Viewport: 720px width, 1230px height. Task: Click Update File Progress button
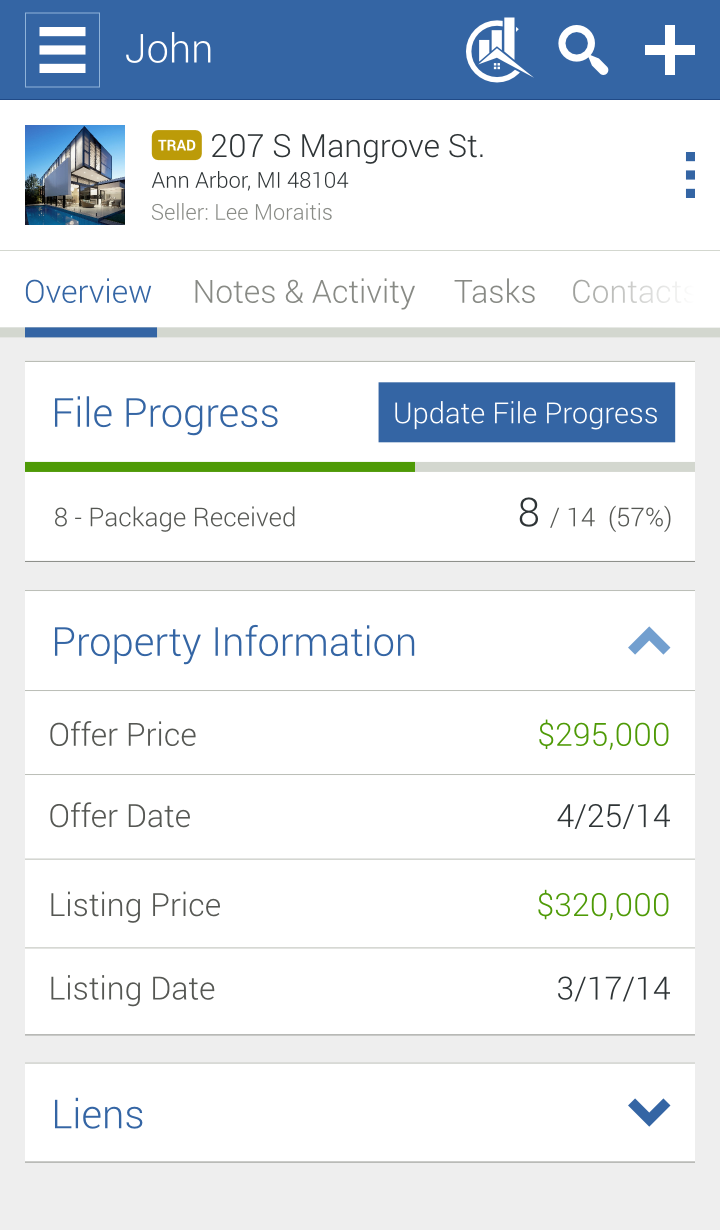(526, 412)
